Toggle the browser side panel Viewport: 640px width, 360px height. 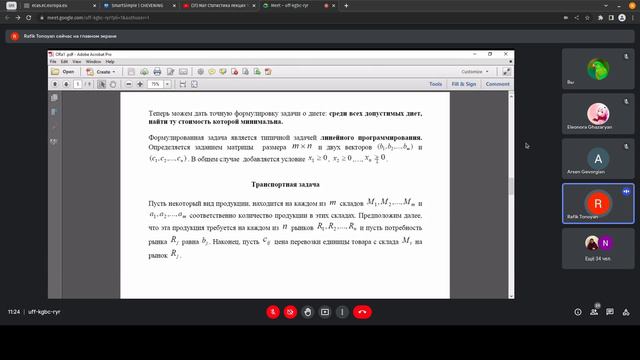[x=611, y=18]
